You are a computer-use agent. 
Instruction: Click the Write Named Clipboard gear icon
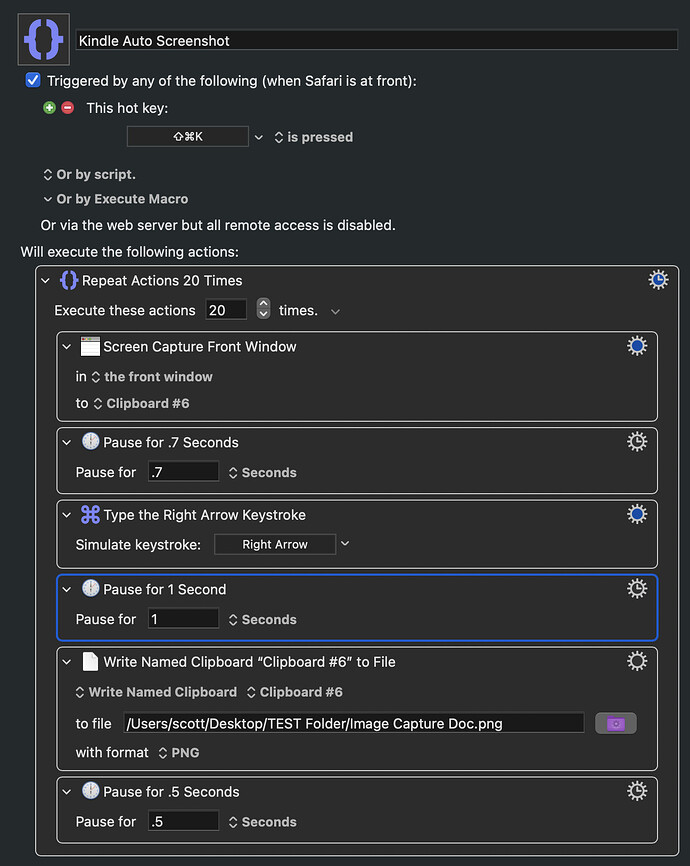[637, 661]
